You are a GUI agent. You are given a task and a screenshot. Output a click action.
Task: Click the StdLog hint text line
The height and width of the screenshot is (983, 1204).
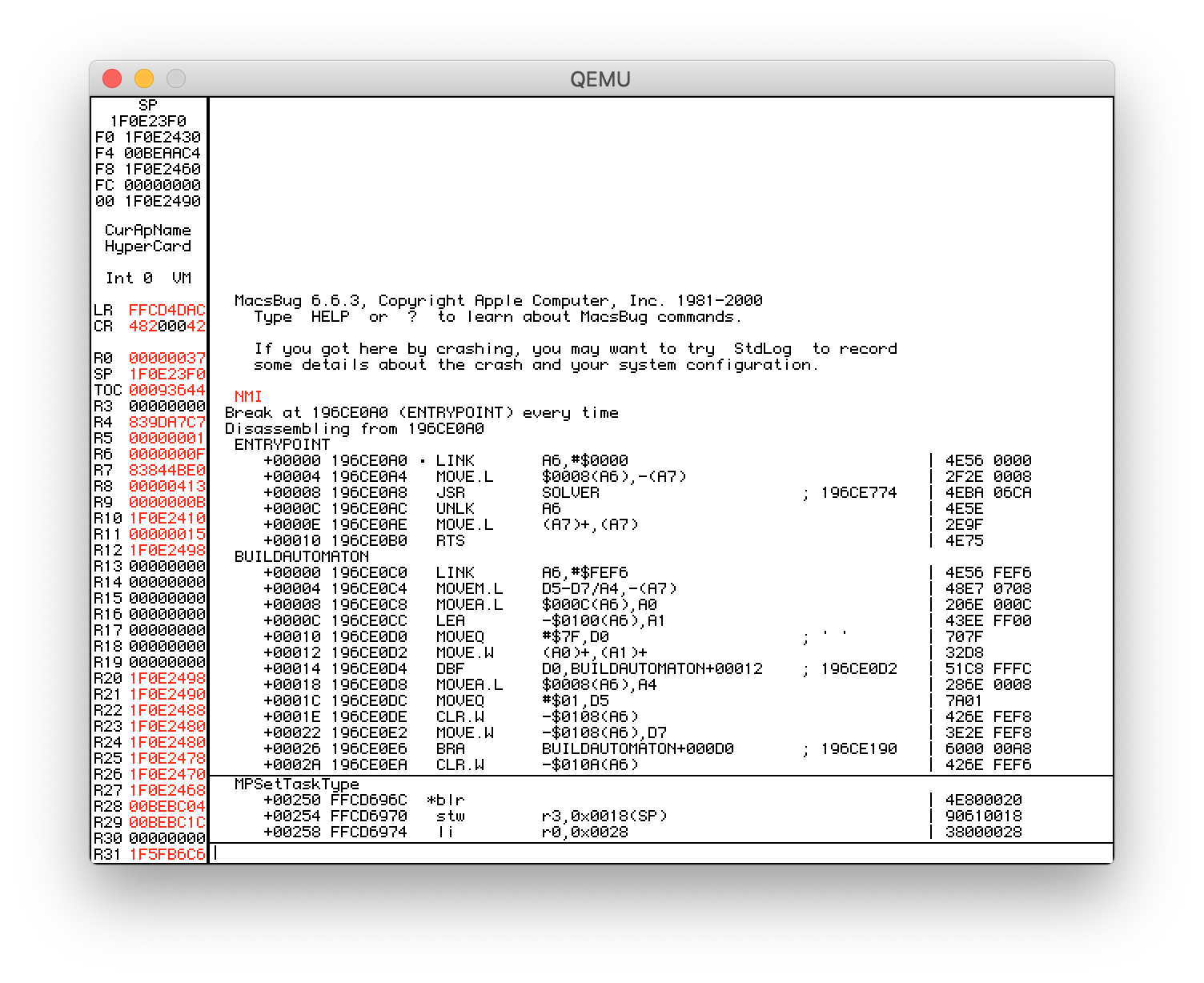point(576,348)
